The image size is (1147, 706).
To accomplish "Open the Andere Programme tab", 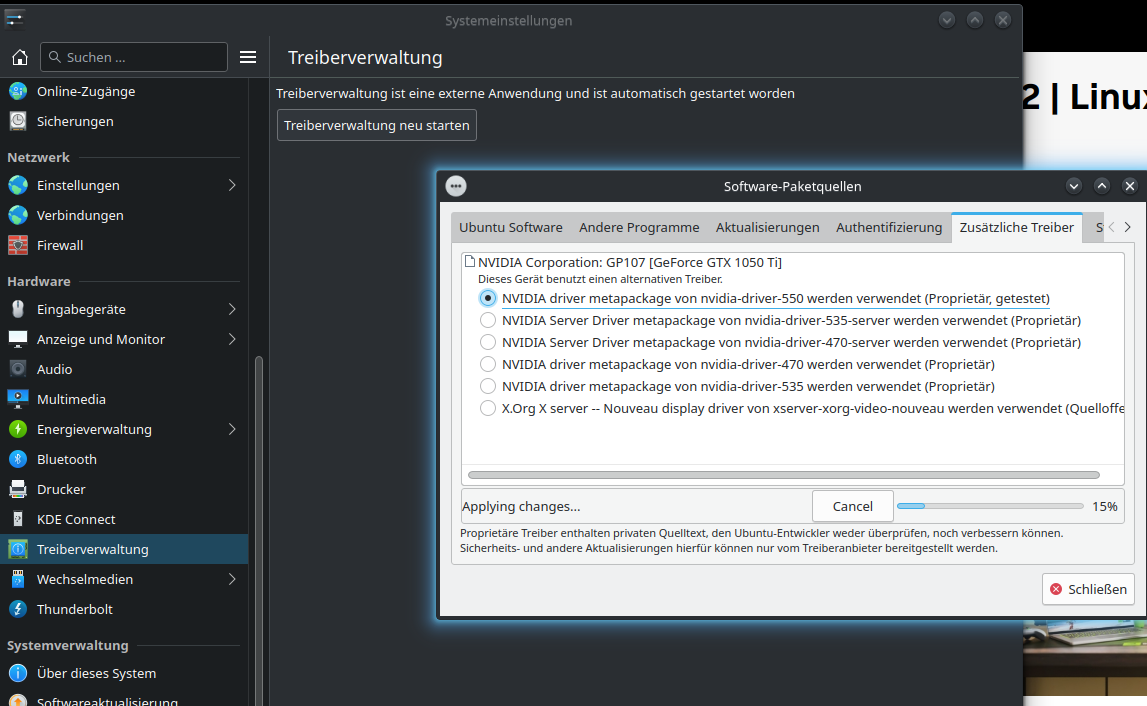I will 639,228.
